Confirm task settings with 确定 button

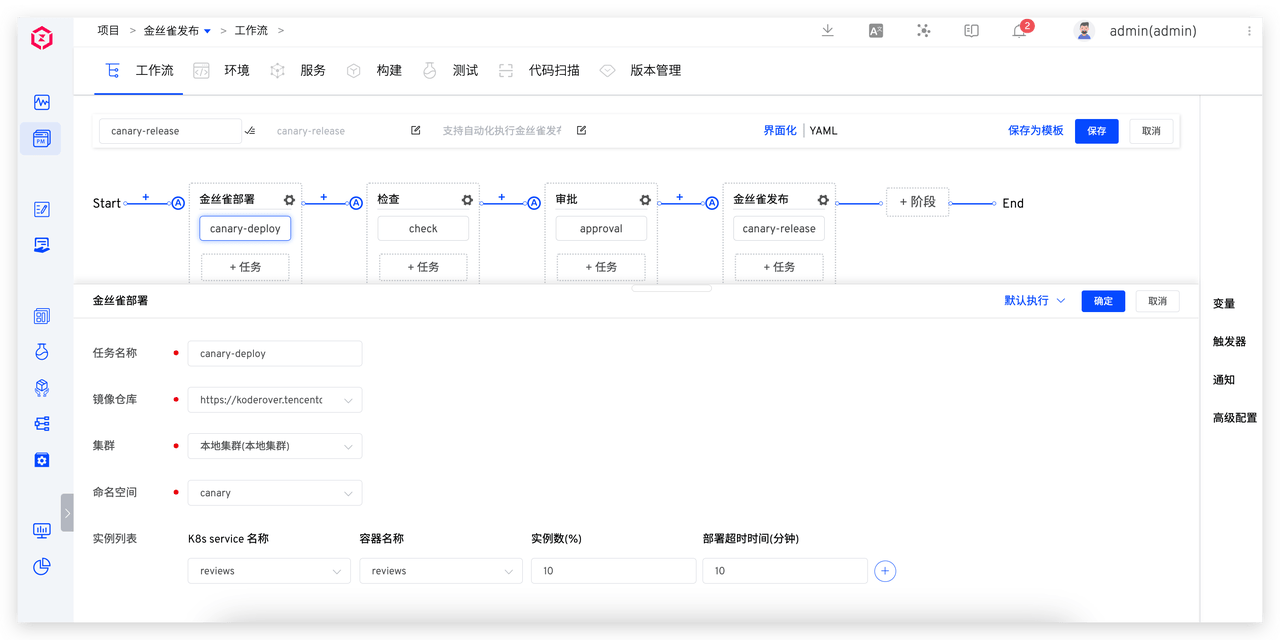point(1103,300)
